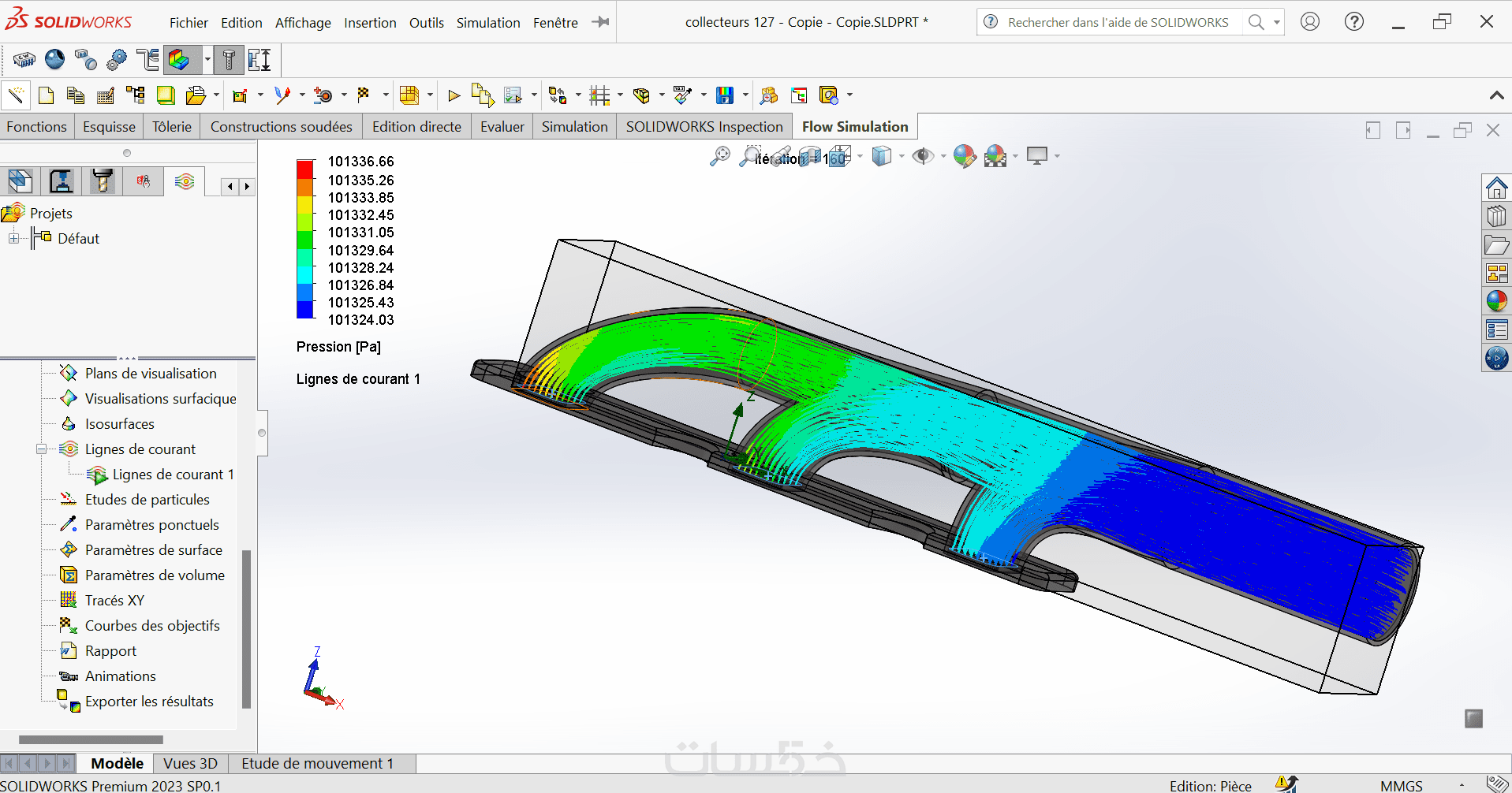Open the hide/show items dropdown arrow
This screenshot has height=793, width=1512.
tap(943, 156)
